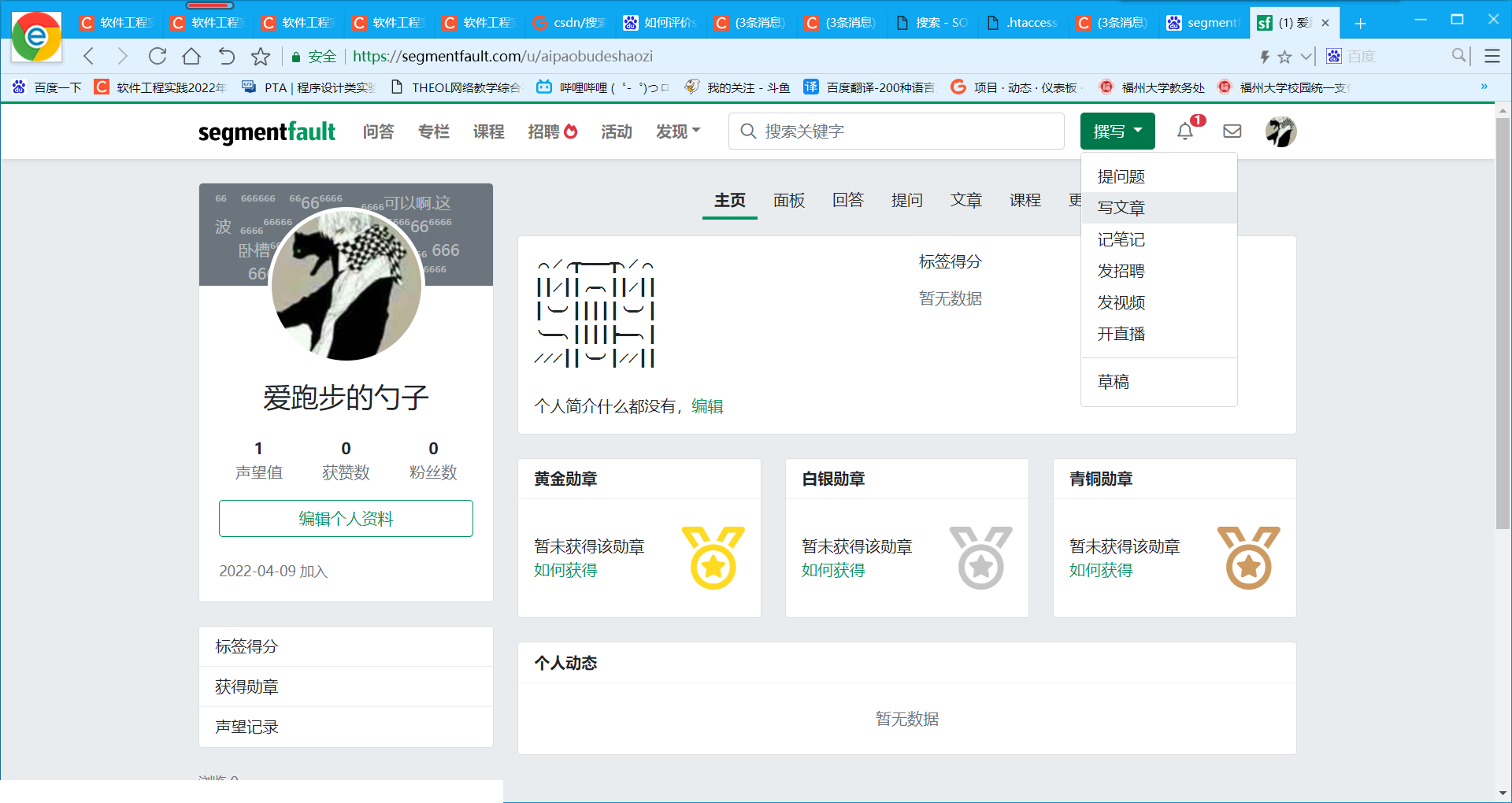Click the 编辑 link in personal intro
Image resolution: width=1512 pixels, height=803 pixels.
[707, 406]
